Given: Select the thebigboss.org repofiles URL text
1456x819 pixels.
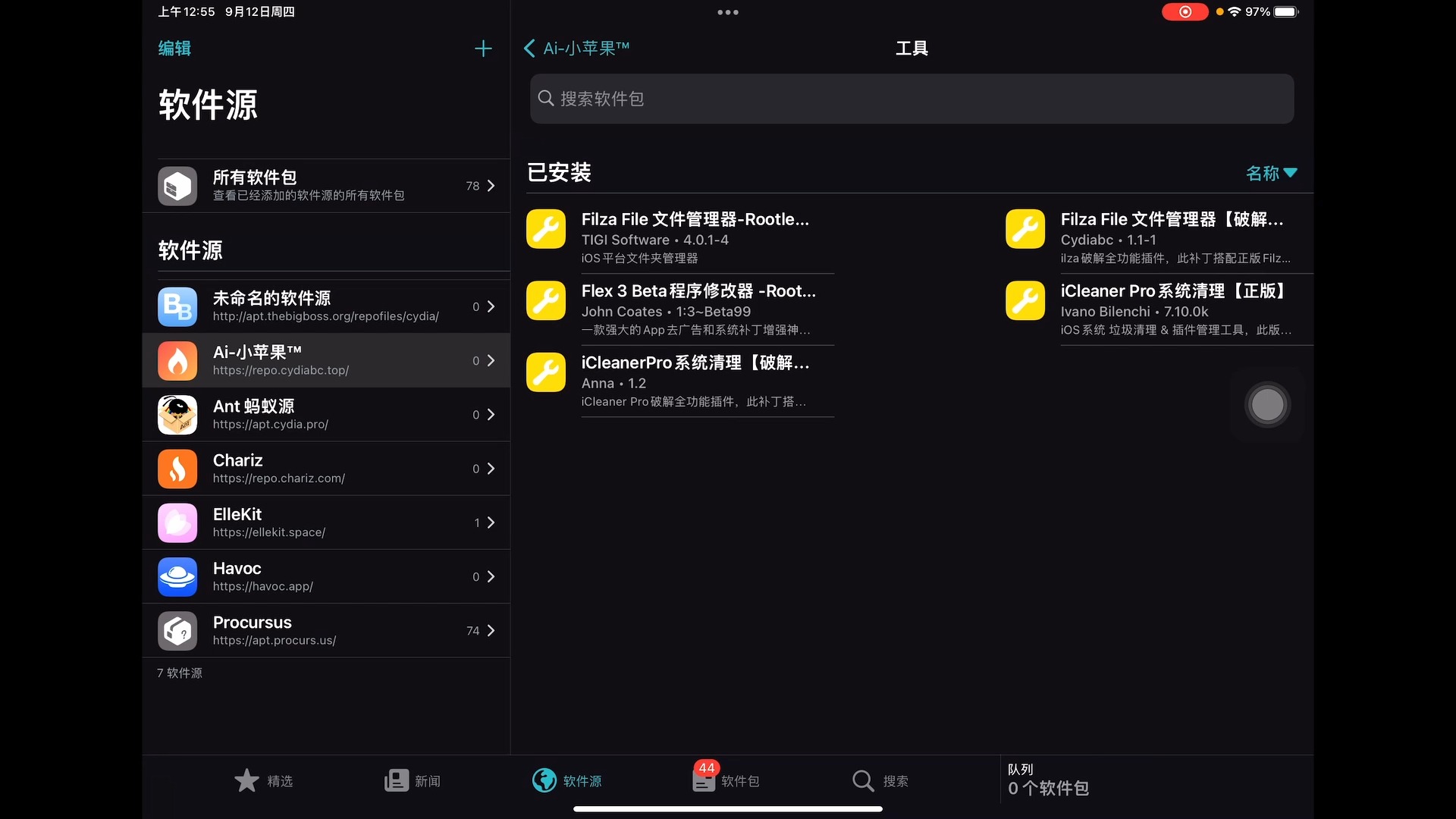Looking at the screenshot, I should (x=326, y=316).
